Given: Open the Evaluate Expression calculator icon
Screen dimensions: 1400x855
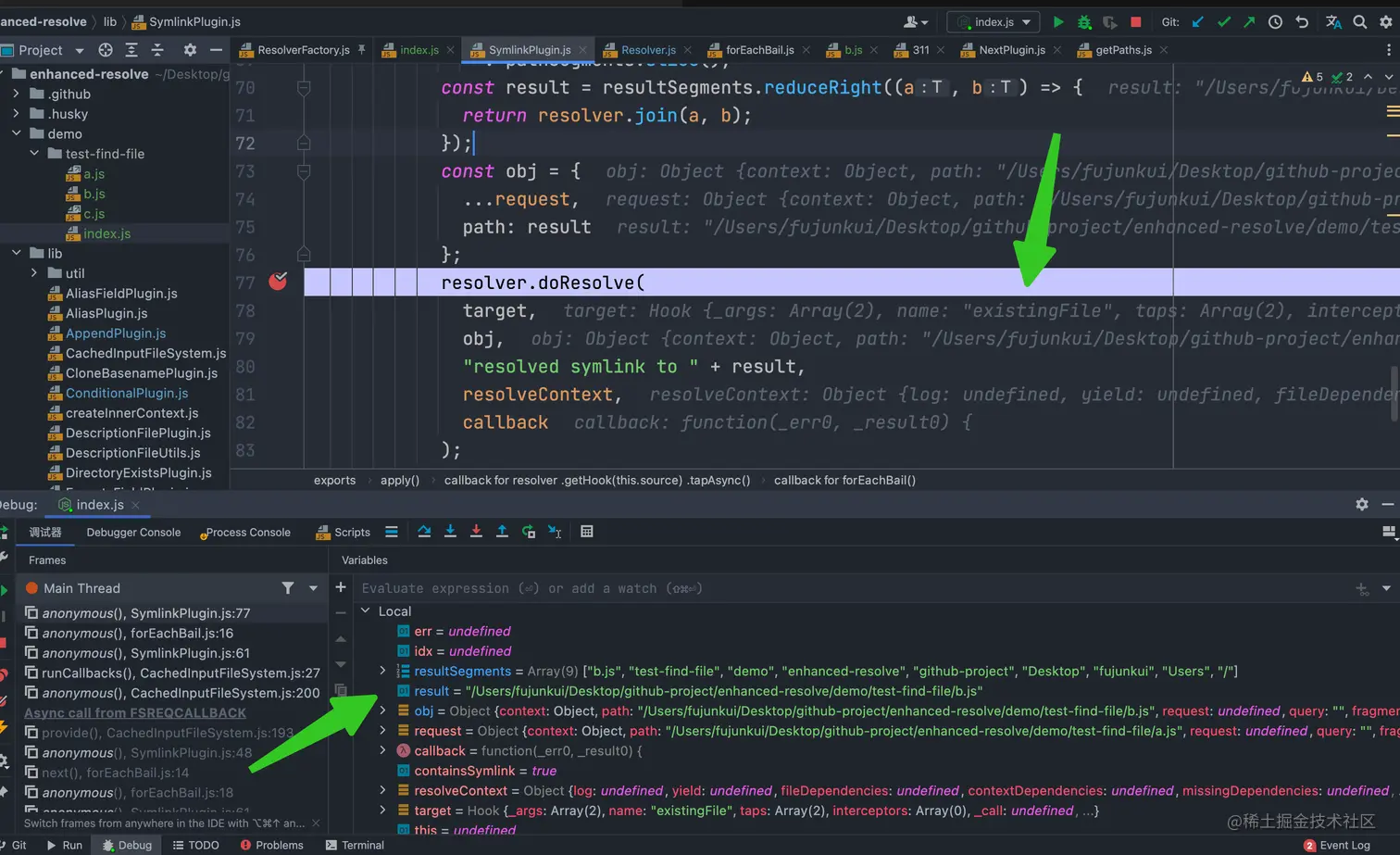Looking at the screenshot, I should (586, 532).
